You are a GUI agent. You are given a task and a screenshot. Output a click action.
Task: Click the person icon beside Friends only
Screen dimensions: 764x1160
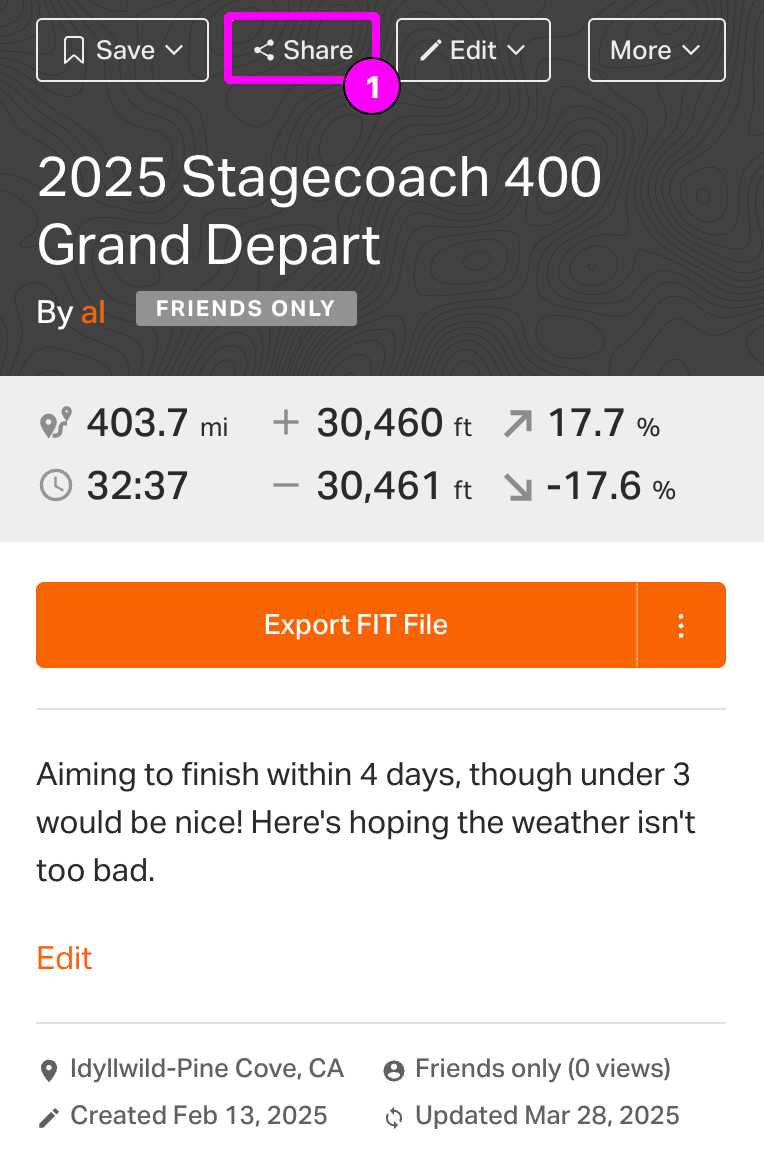tap(394, 1071)
